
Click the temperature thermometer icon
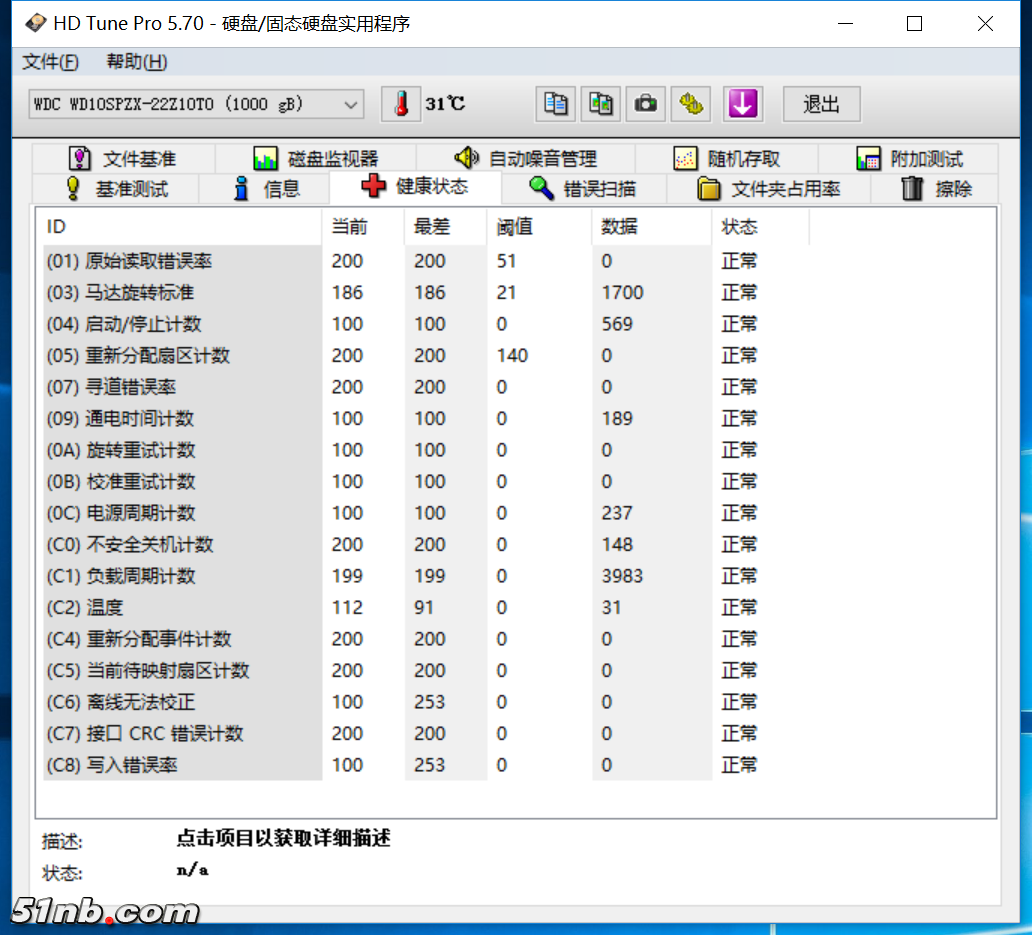tap(400, 104)
